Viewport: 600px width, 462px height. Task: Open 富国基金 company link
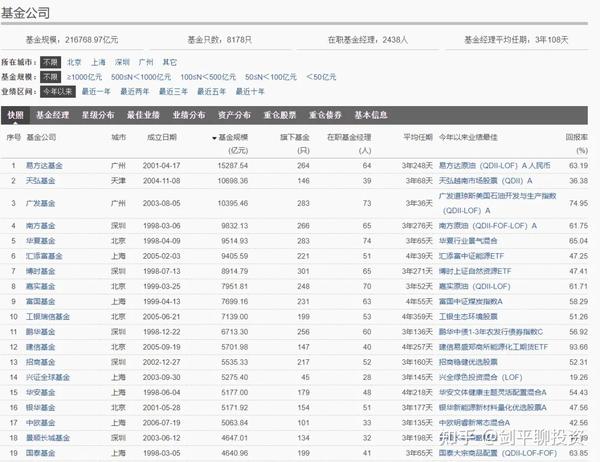(x=41, y=302)
